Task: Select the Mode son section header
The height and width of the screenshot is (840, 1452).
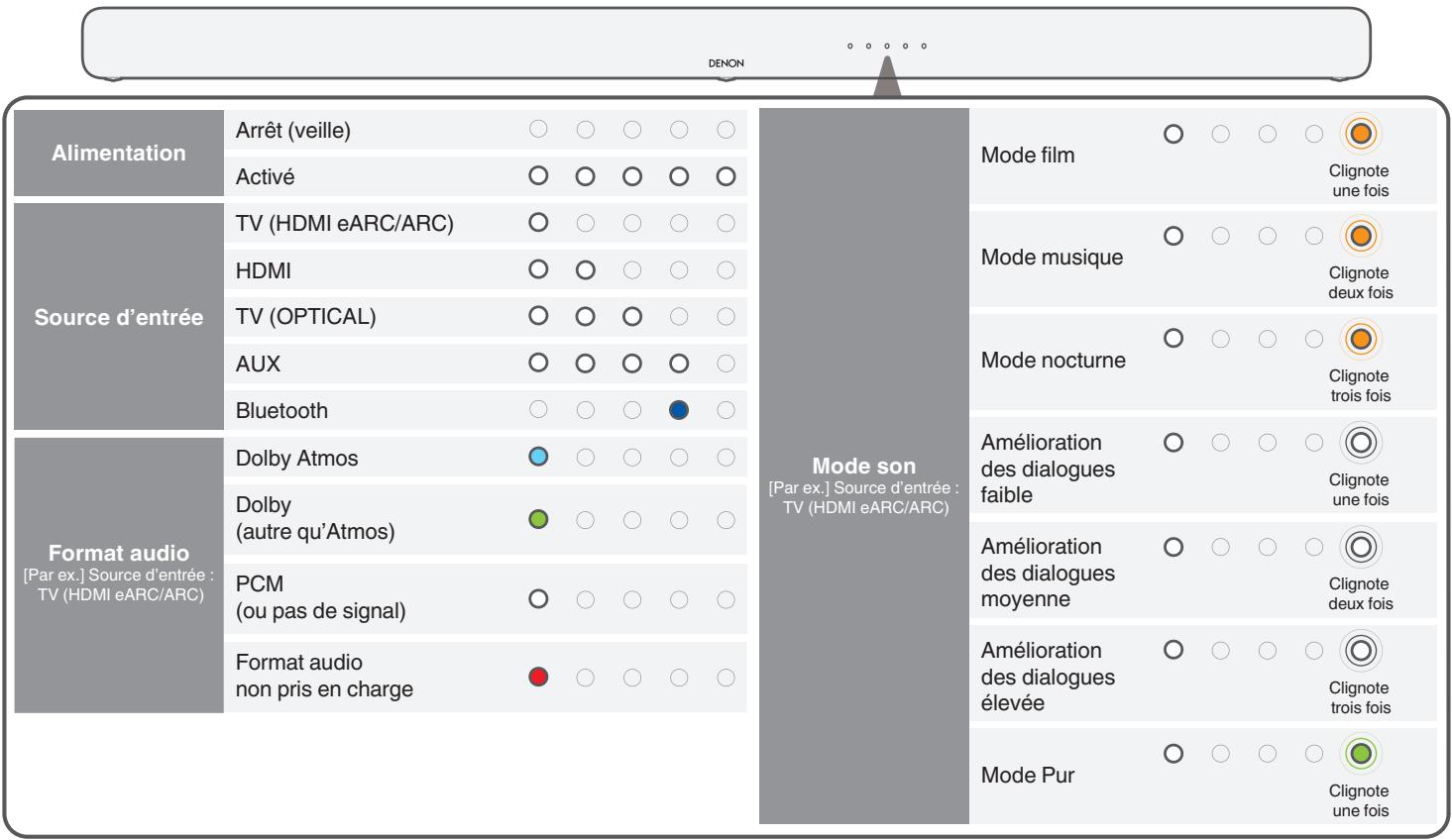Action: click(863, 466)
